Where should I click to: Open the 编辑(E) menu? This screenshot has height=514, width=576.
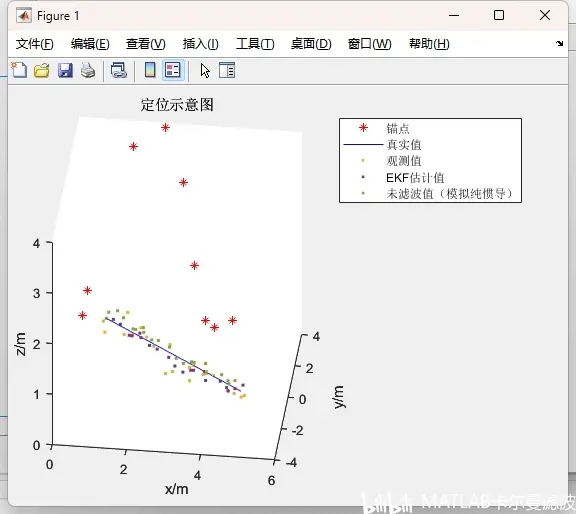pyautogui.click(x=90, y=44)
